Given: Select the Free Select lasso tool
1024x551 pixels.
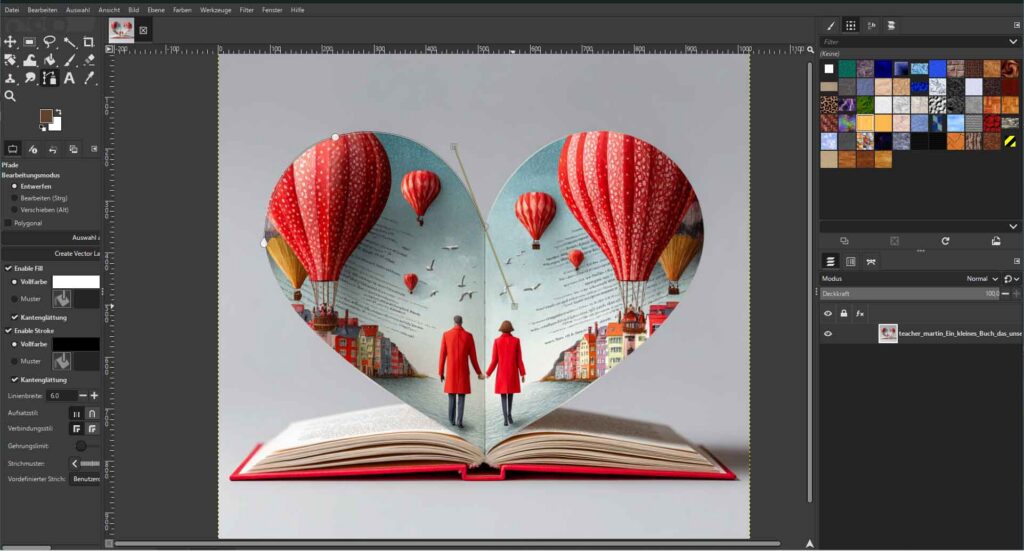Looking at the screenshot, I should click(x=50, y=42).
